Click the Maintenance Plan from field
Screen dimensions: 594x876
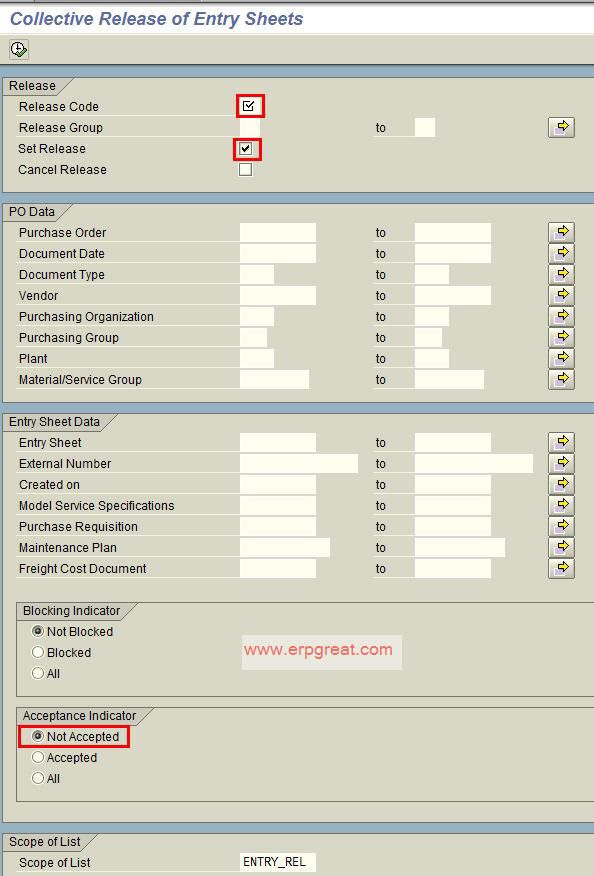tap(285, 548)
